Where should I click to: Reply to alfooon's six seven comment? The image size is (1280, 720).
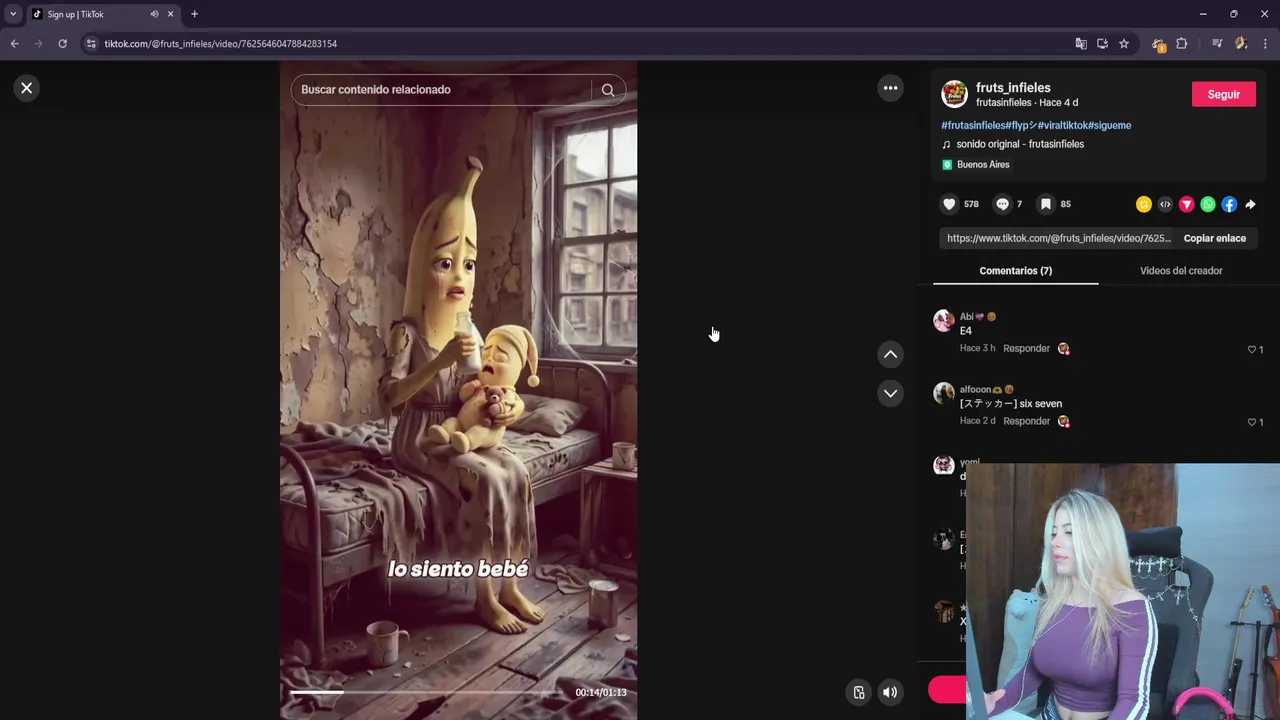point(1026,421)
